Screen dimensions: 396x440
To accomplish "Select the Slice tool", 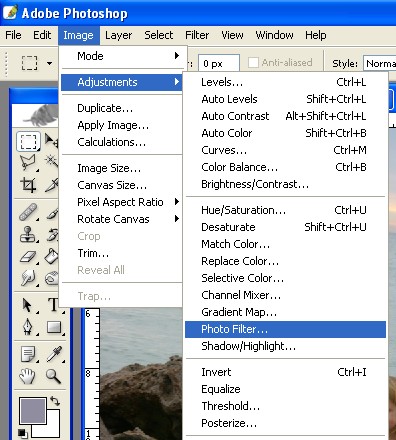I will coord(52,185).
